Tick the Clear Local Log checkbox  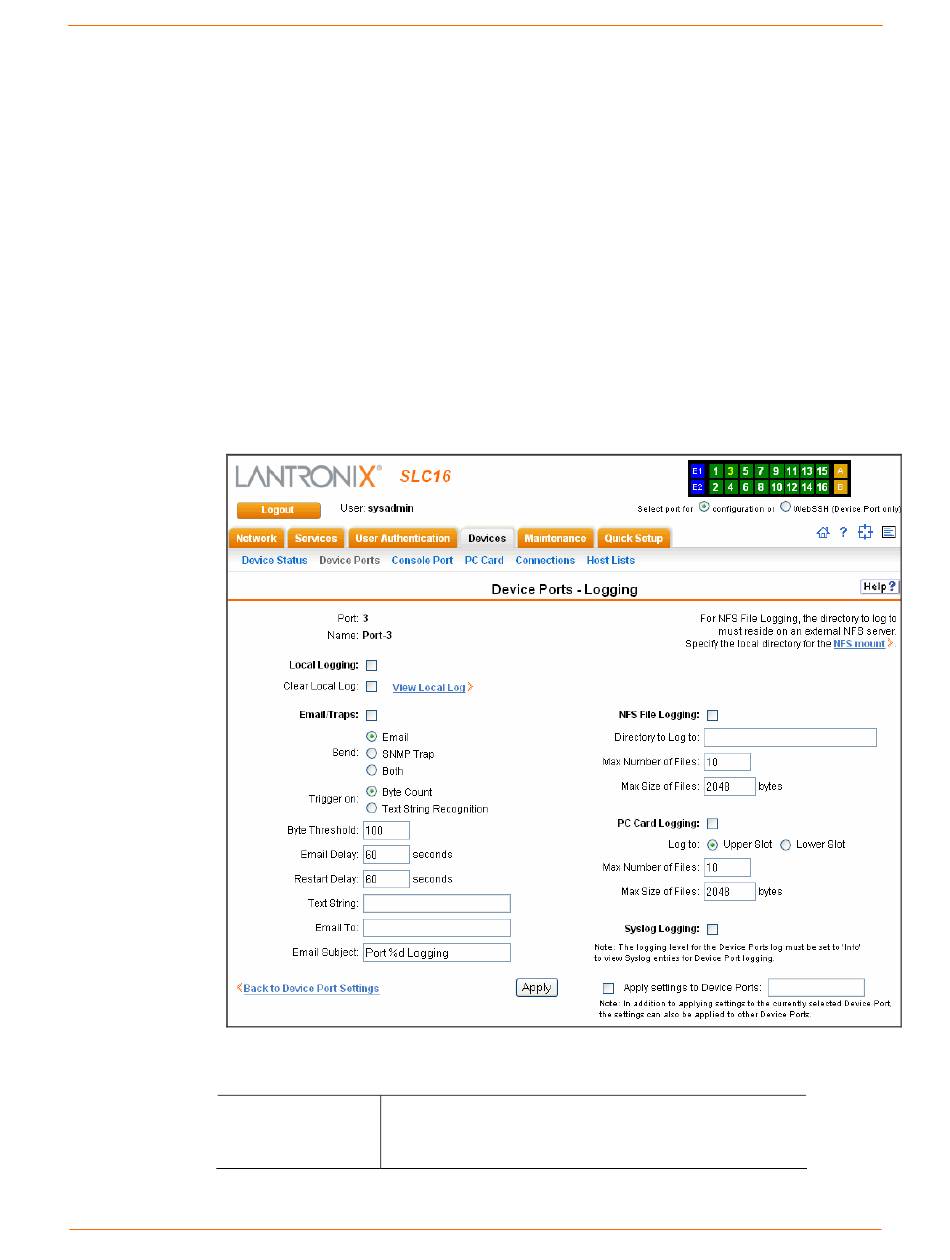pos(372,687)
